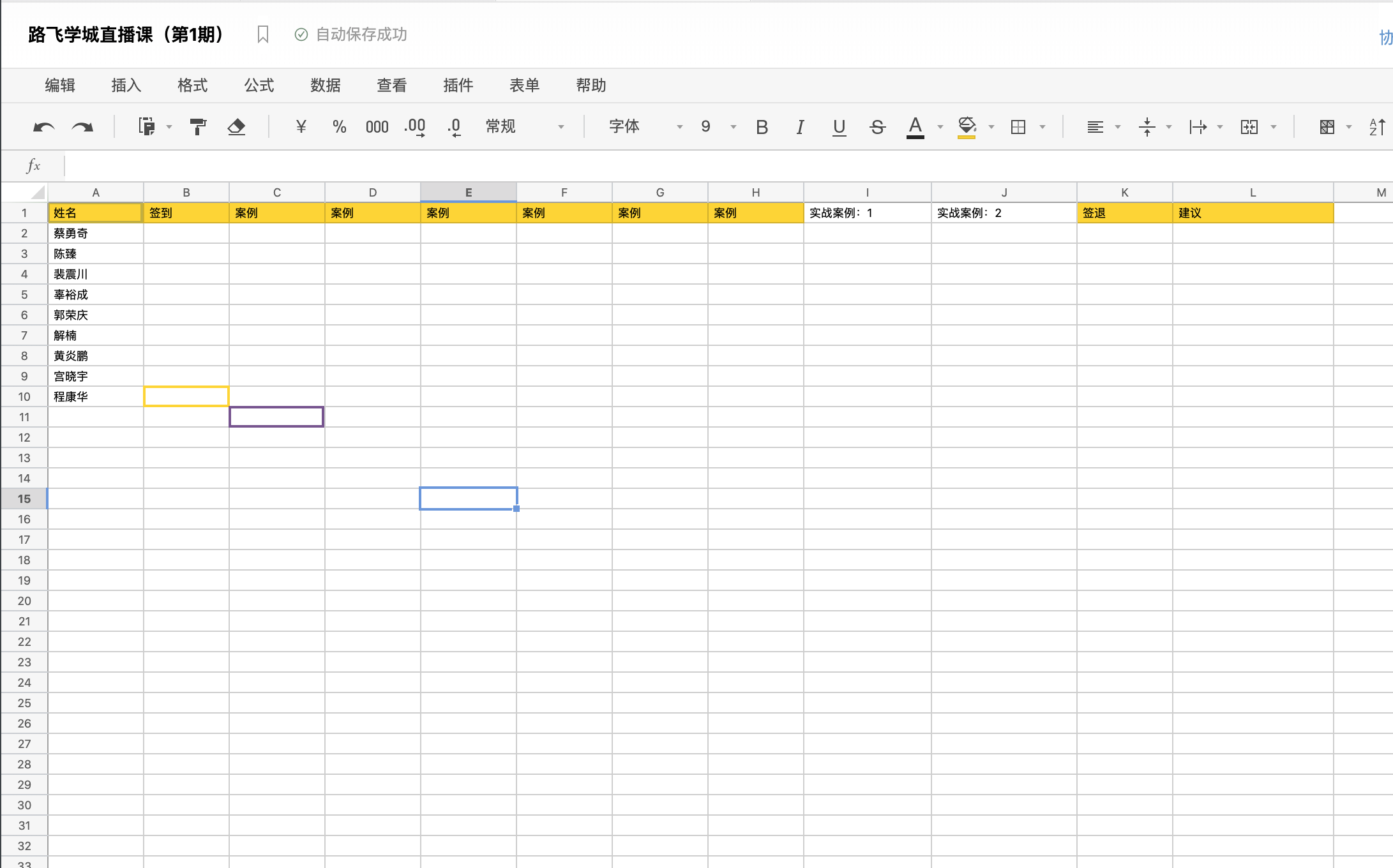The width and height of the screenshot is (1393, 868).
Task: Click the redo arrow icon
Action: coord(82,127)
